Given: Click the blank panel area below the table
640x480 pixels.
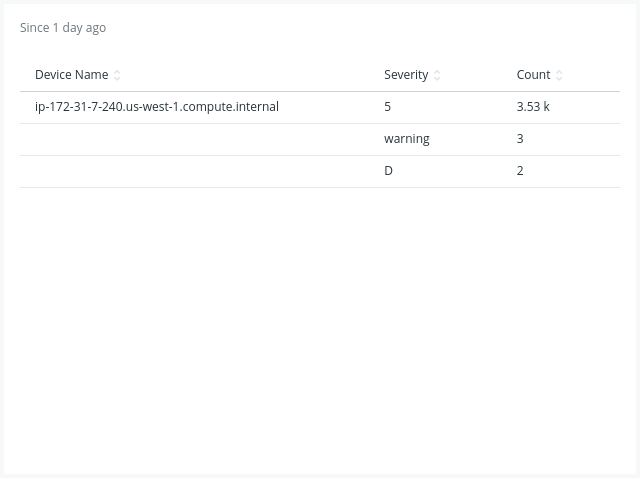Looking at the screenshot, I should tap(320, 330).
